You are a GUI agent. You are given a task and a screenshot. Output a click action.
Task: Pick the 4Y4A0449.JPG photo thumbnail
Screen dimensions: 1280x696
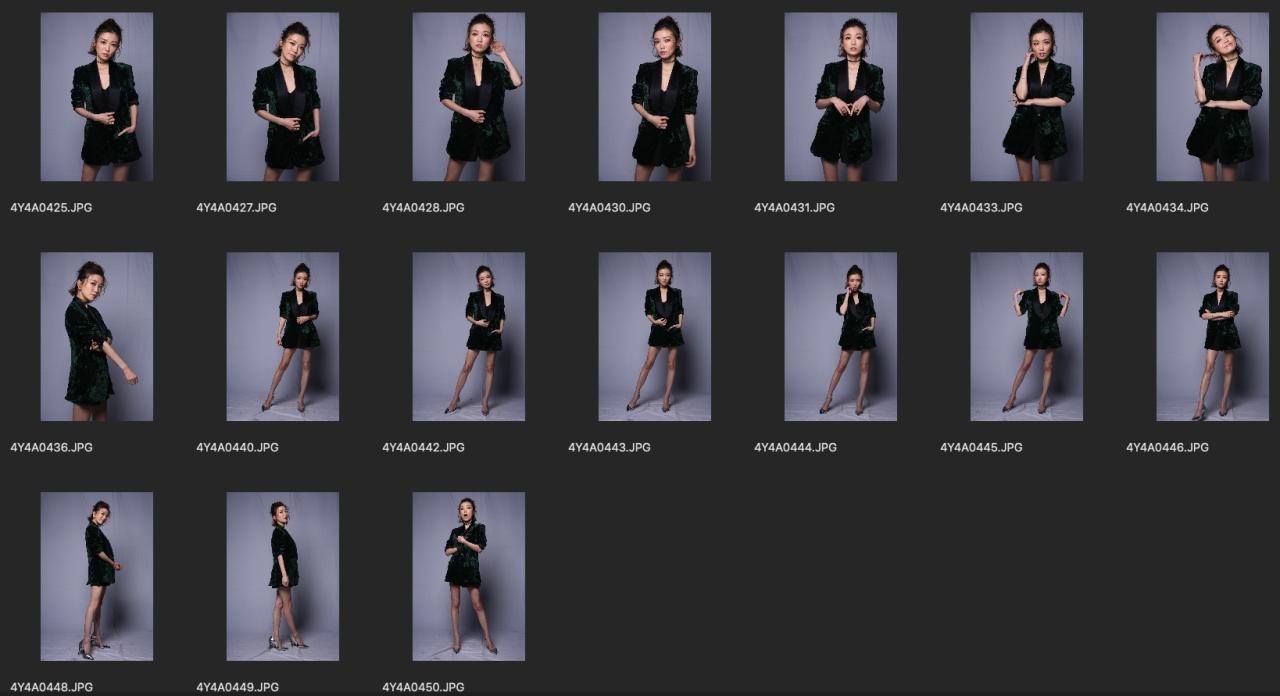(283, 577)
